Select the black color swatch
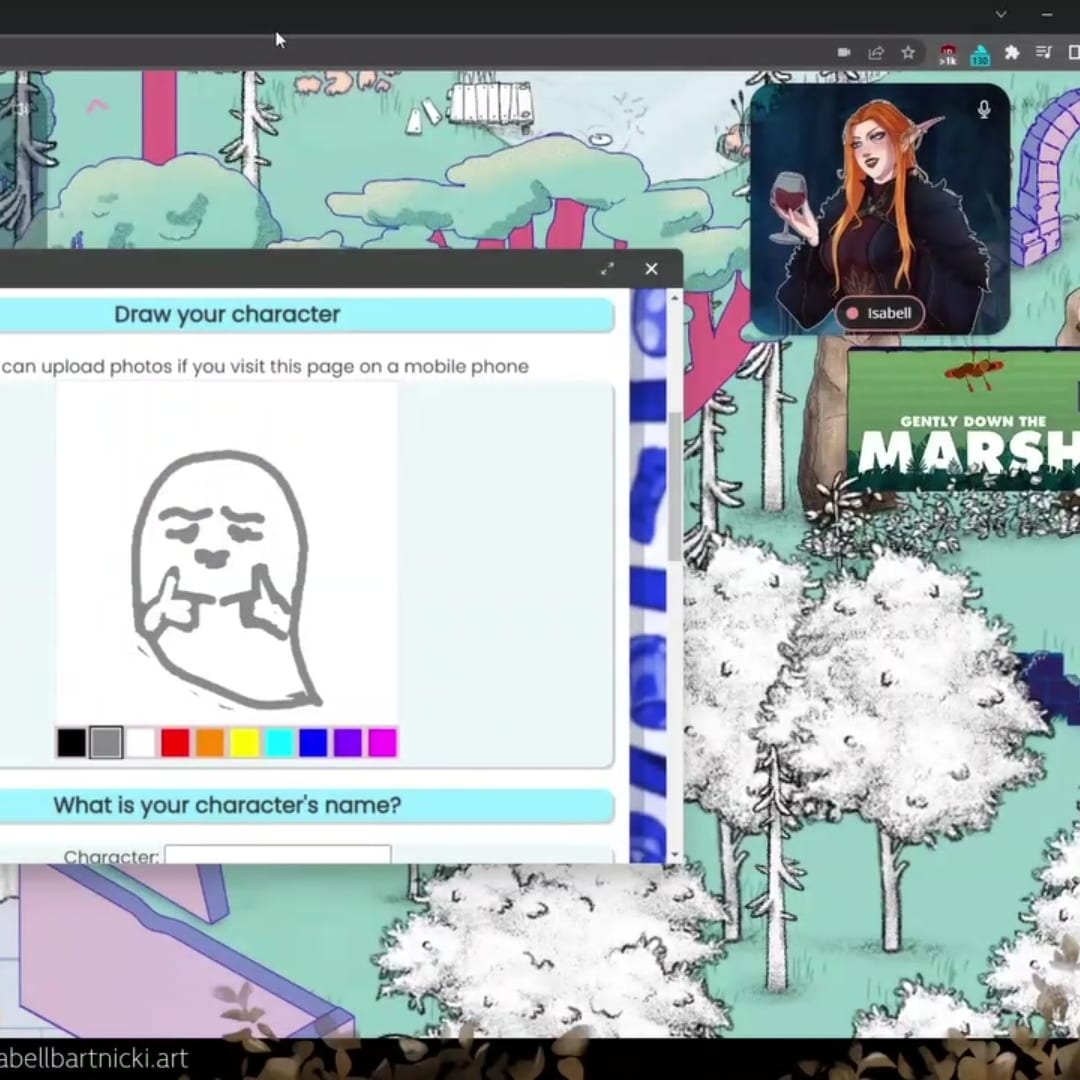Image resolution: width=1080 pixels, height=1080 pixels. click(x=72, y=743)
